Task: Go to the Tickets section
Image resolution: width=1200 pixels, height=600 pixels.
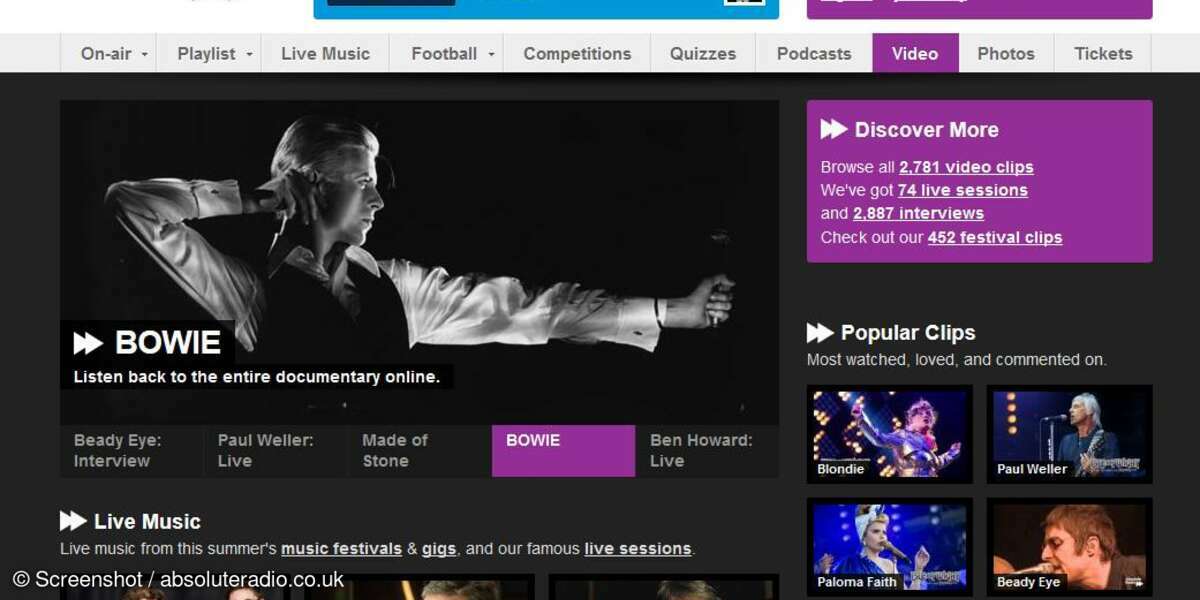Action: coord(1103,54)
